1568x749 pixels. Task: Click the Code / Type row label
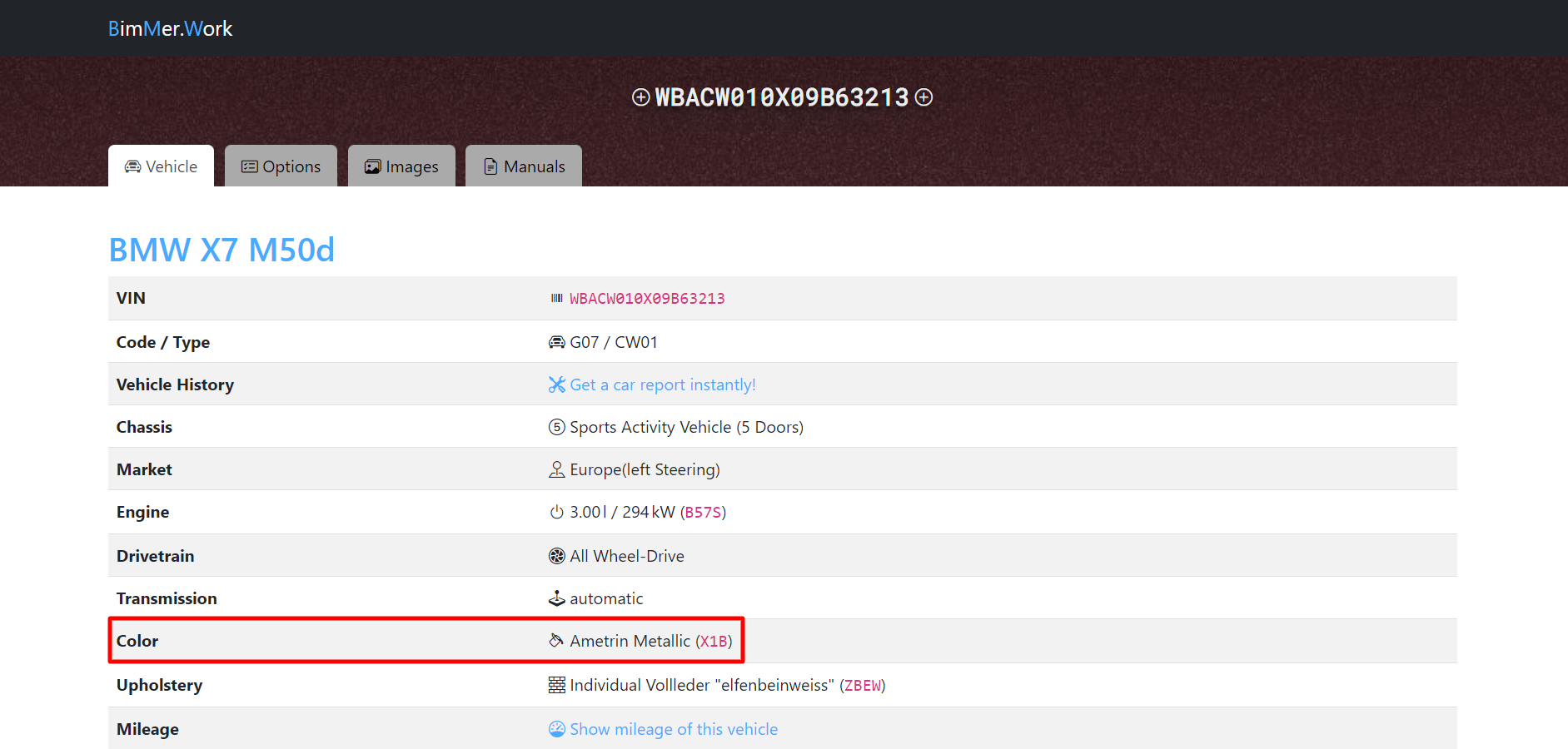point(163,342)
